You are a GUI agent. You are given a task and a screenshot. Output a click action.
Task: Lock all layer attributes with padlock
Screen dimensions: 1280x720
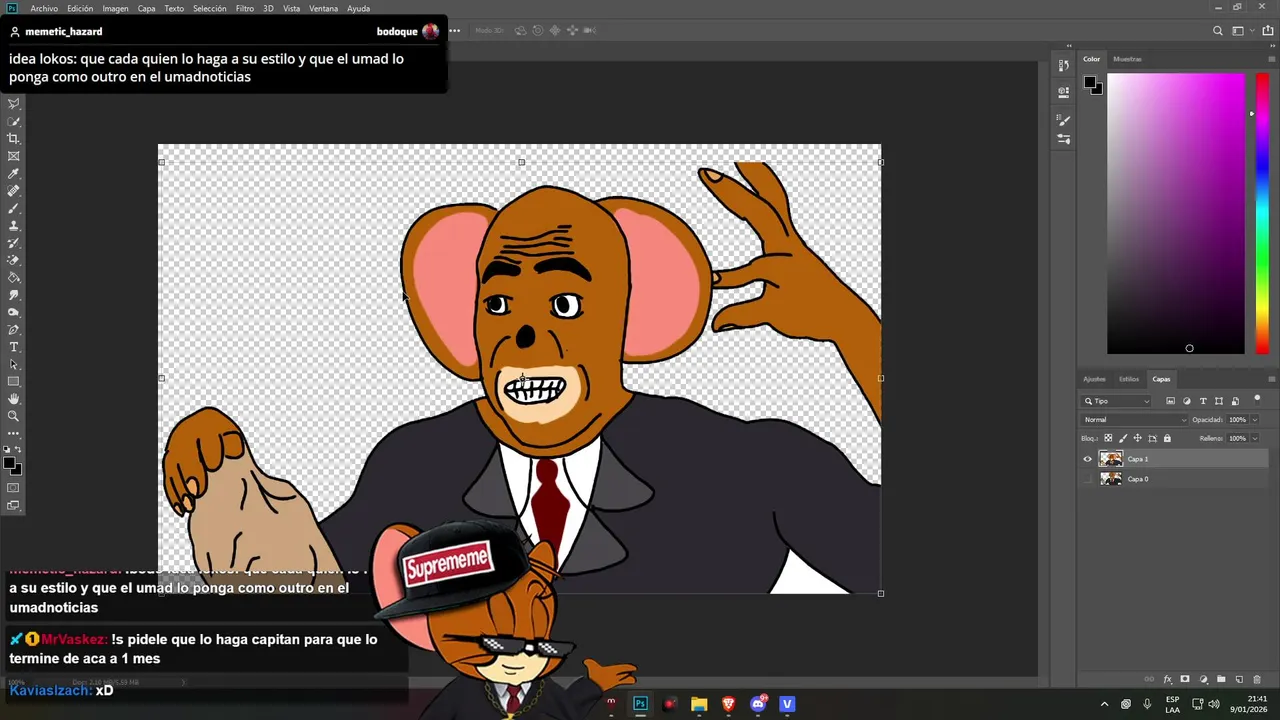[1167, 438]
